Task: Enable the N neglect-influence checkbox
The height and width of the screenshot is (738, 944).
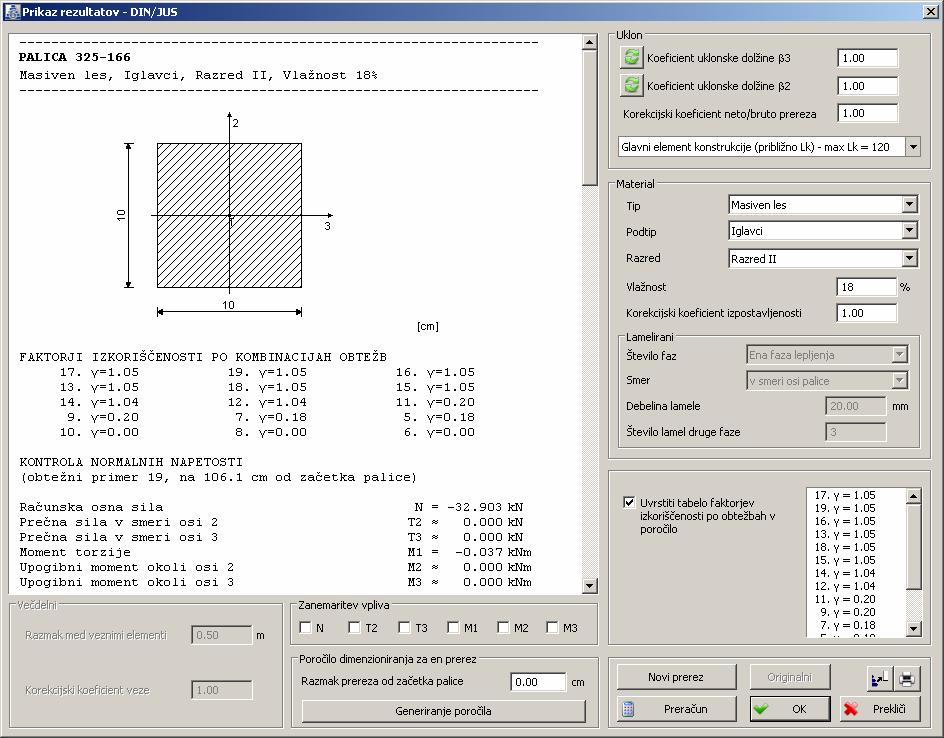Action: (x=305, y=627)
